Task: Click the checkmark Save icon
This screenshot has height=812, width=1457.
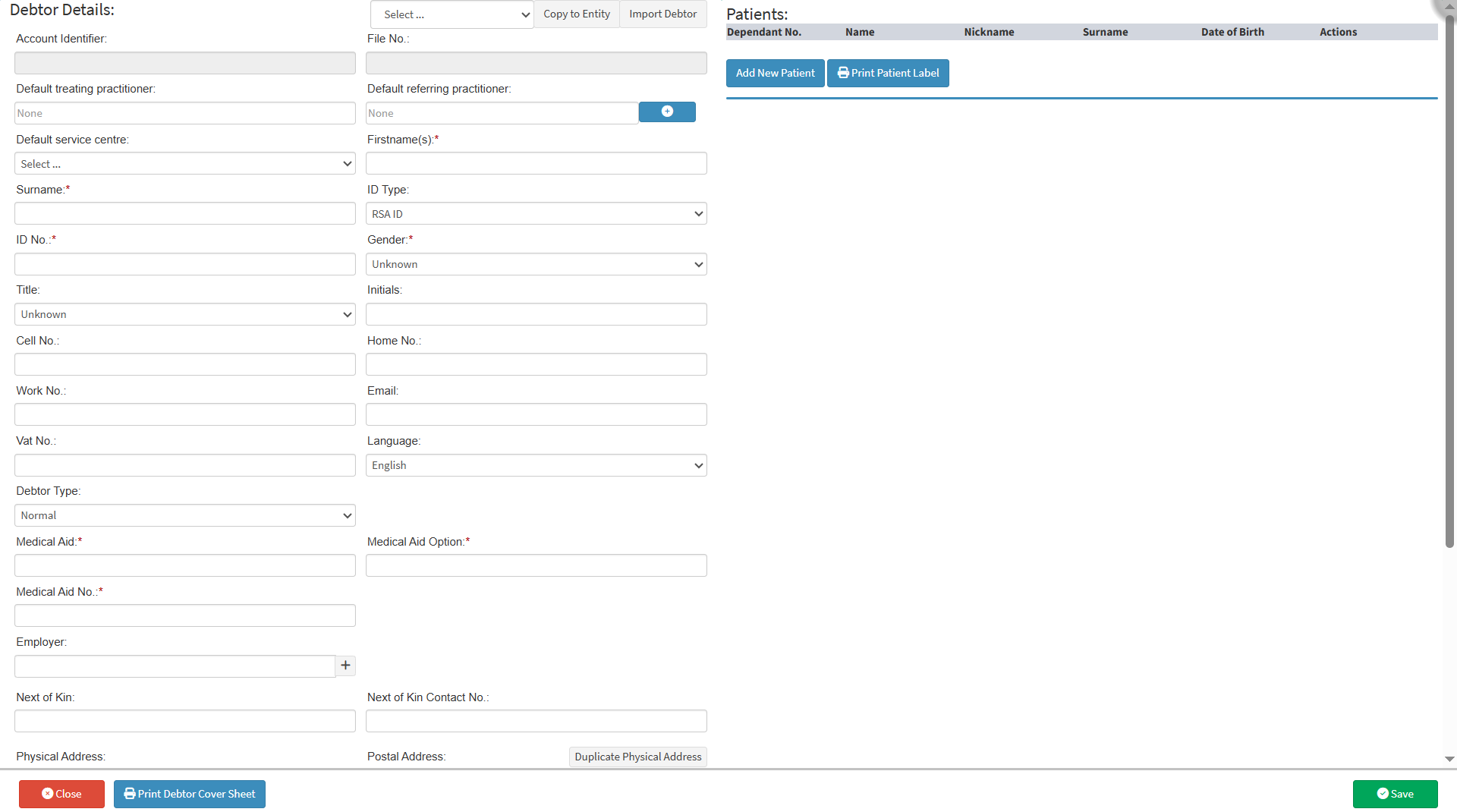Action: point(1383,794)
